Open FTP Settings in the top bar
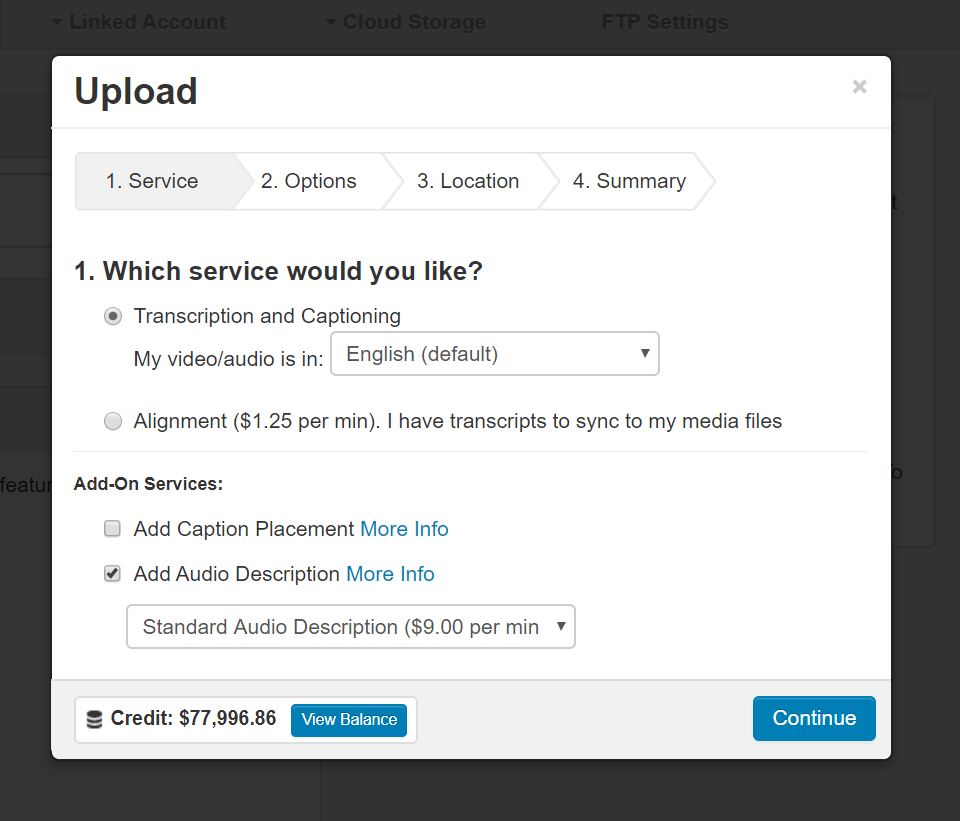Image resolution: width=960 pixels, height=821 pixels. [664, 22]
